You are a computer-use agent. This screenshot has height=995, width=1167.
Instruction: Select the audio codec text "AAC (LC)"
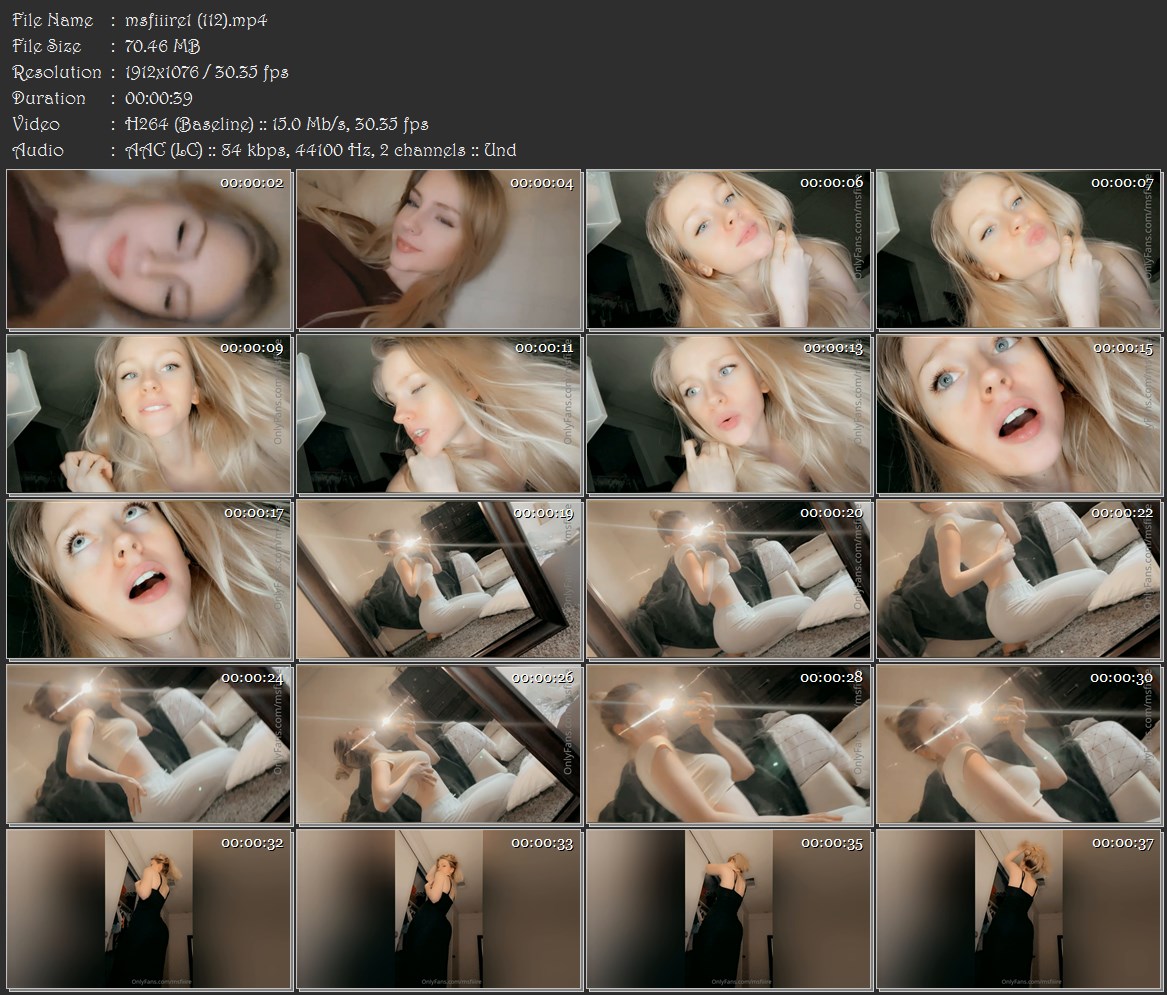tap(164, 150)
